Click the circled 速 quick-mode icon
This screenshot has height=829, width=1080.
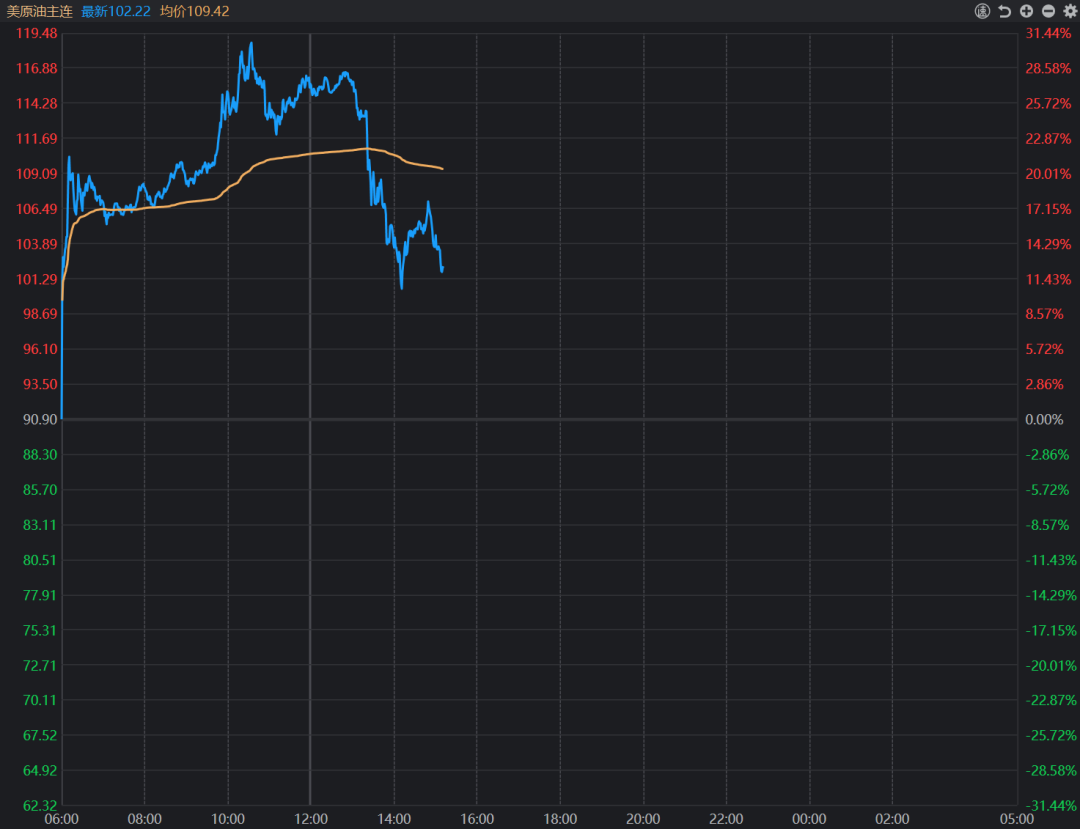click(x=982, y=11)
